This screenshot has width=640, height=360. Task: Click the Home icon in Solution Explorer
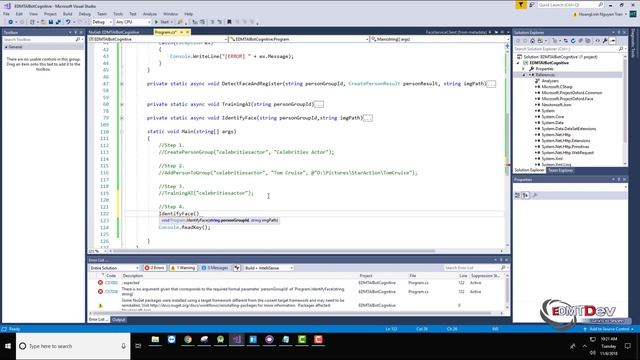point(532,41)
